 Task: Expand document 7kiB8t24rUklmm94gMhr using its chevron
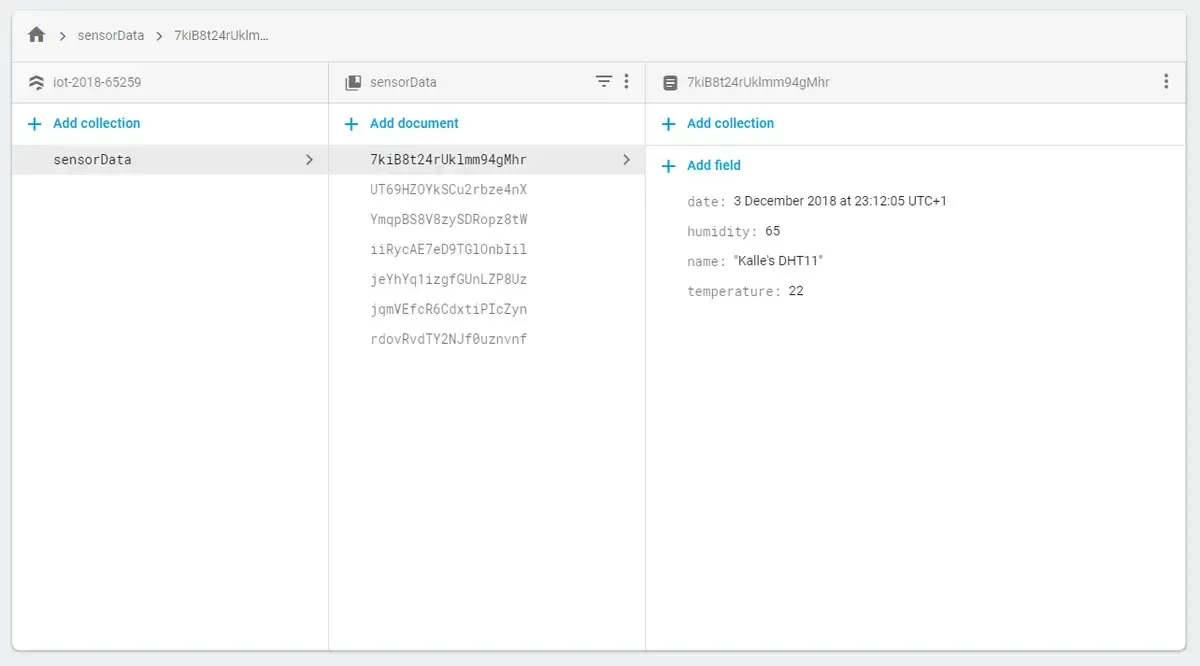[627, 159]
